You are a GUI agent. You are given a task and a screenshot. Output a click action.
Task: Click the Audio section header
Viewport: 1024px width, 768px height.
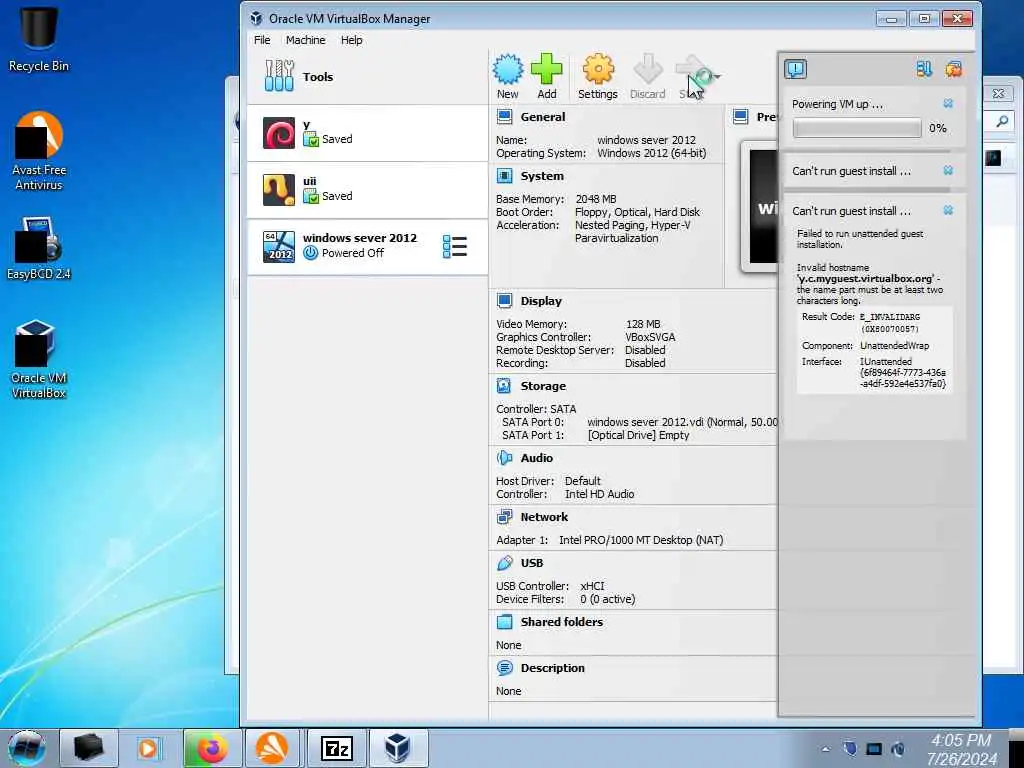tap(536, 458)
